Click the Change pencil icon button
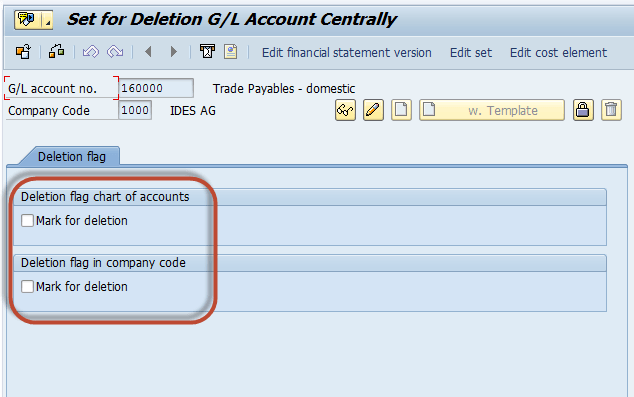Screen dimensions: 634x397 point(373,110)
